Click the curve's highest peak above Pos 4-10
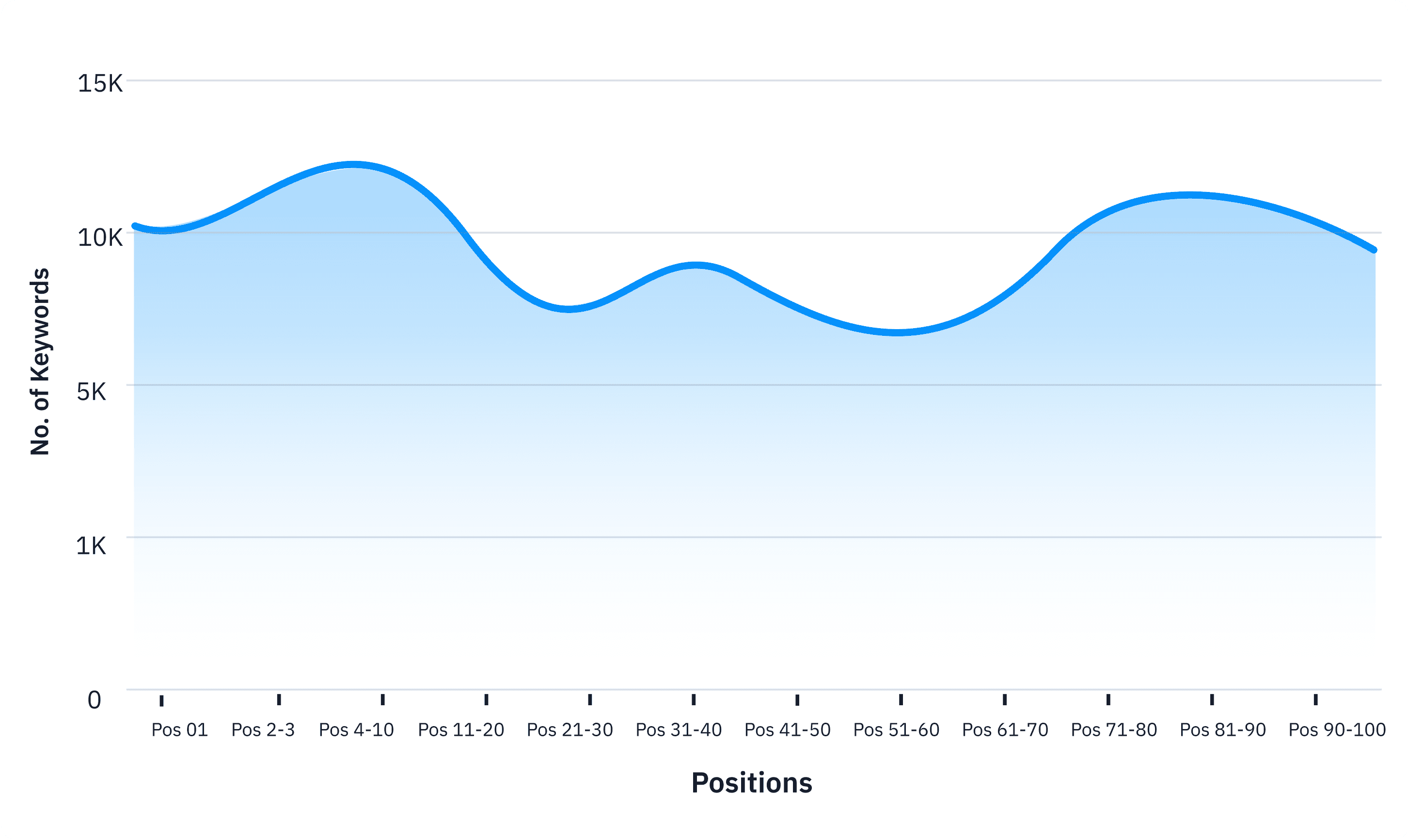The image size is (1408, 840). 354,165
